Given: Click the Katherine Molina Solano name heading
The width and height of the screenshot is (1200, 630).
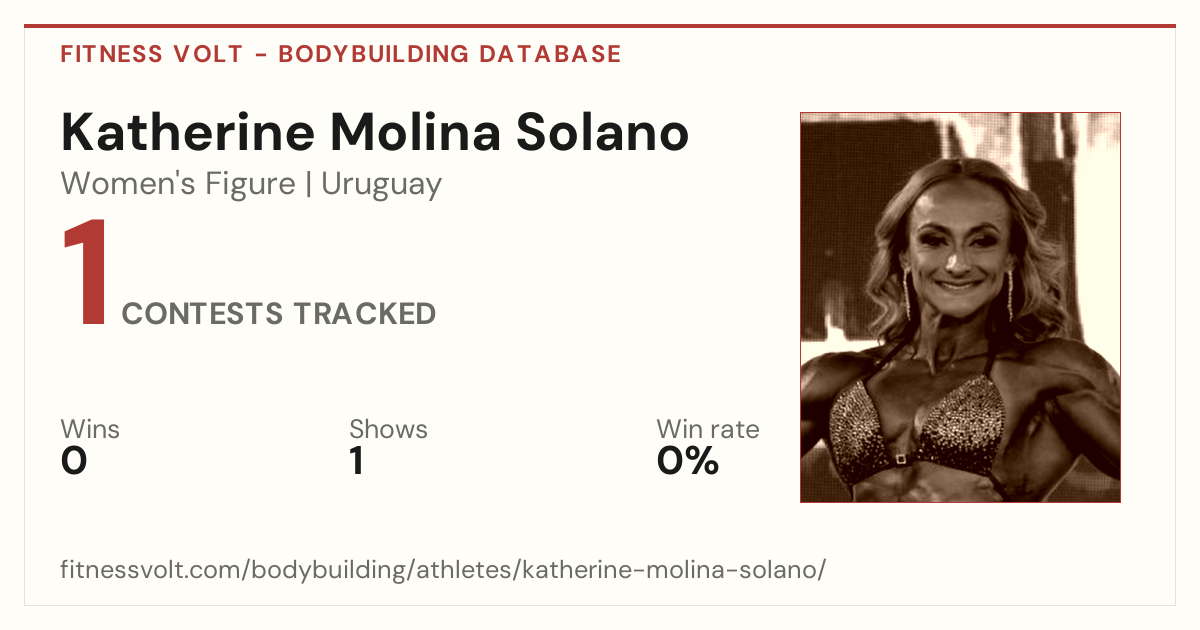Looking at the screenshot, I should [x=375, y=132].
